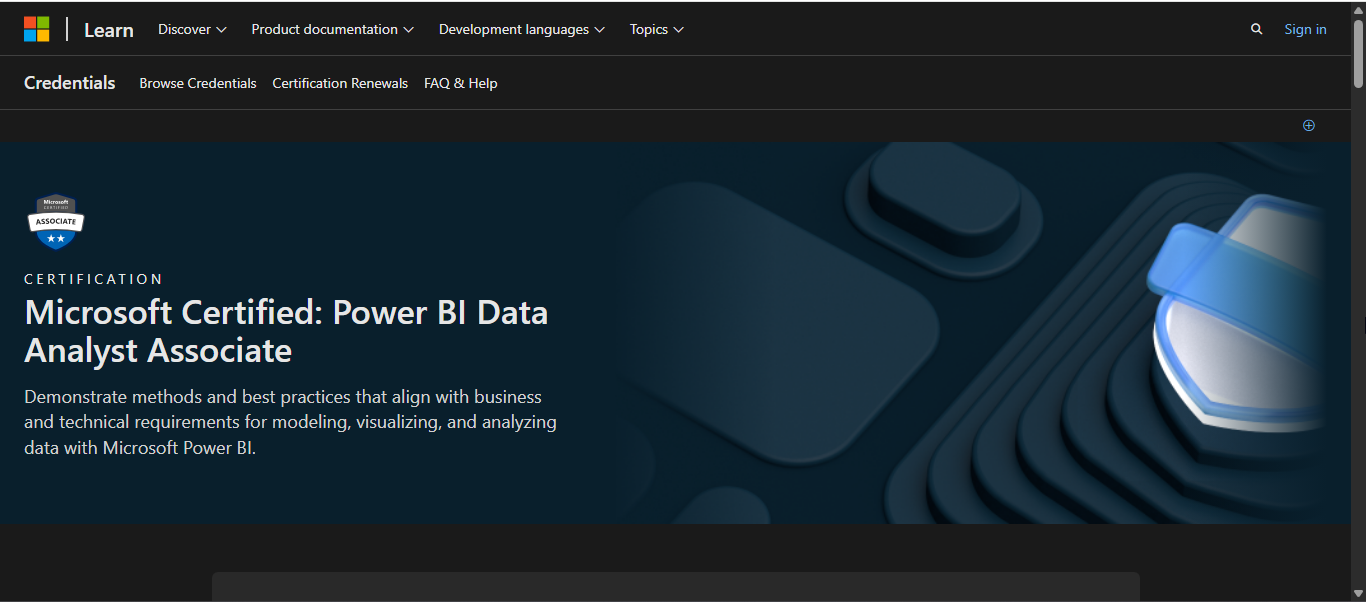Click the gray content card at page bottom
Screen dimensions: 1366x602
coord(675,586)
